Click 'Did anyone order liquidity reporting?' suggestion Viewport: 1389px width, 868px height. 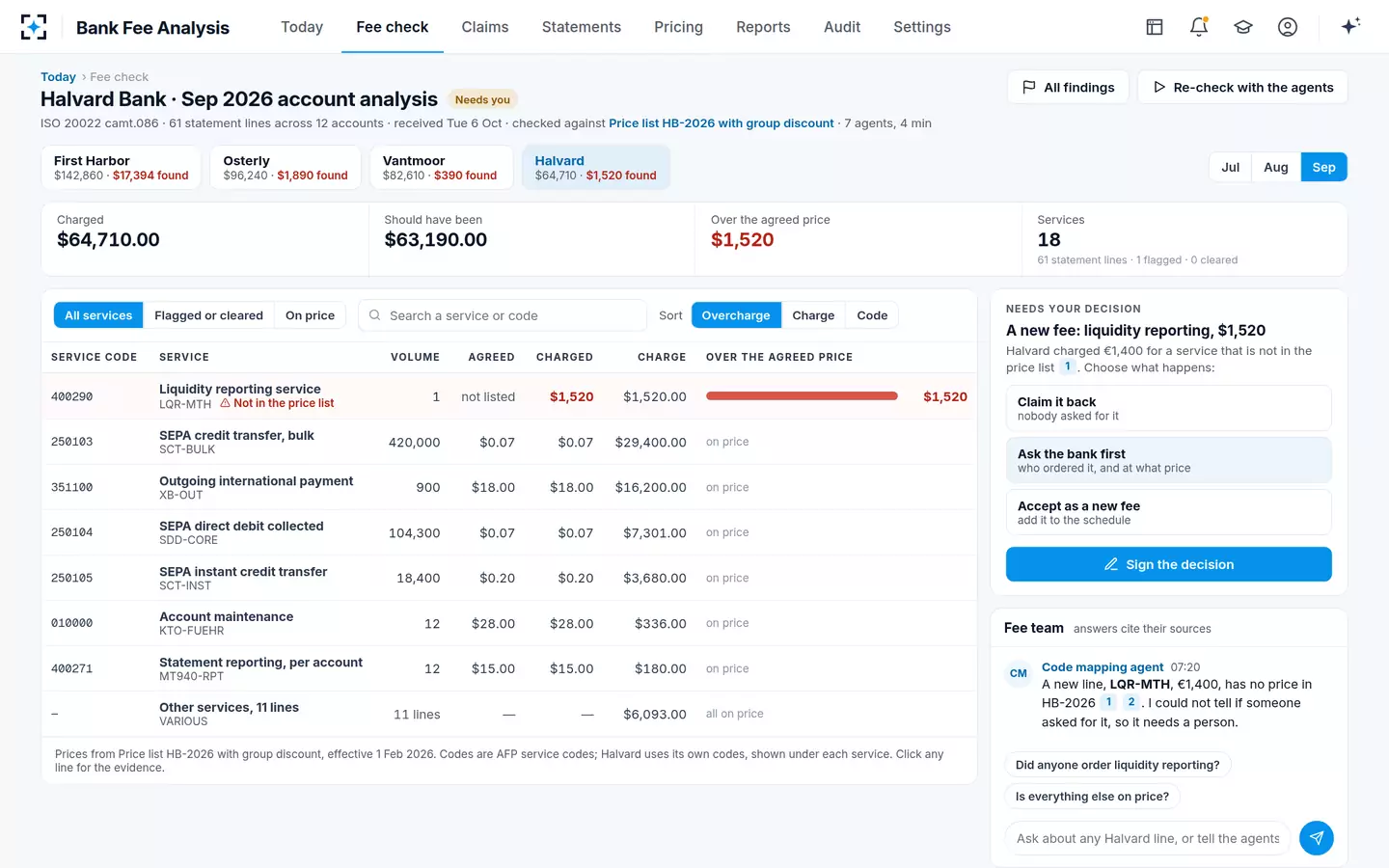point(1118,765)
